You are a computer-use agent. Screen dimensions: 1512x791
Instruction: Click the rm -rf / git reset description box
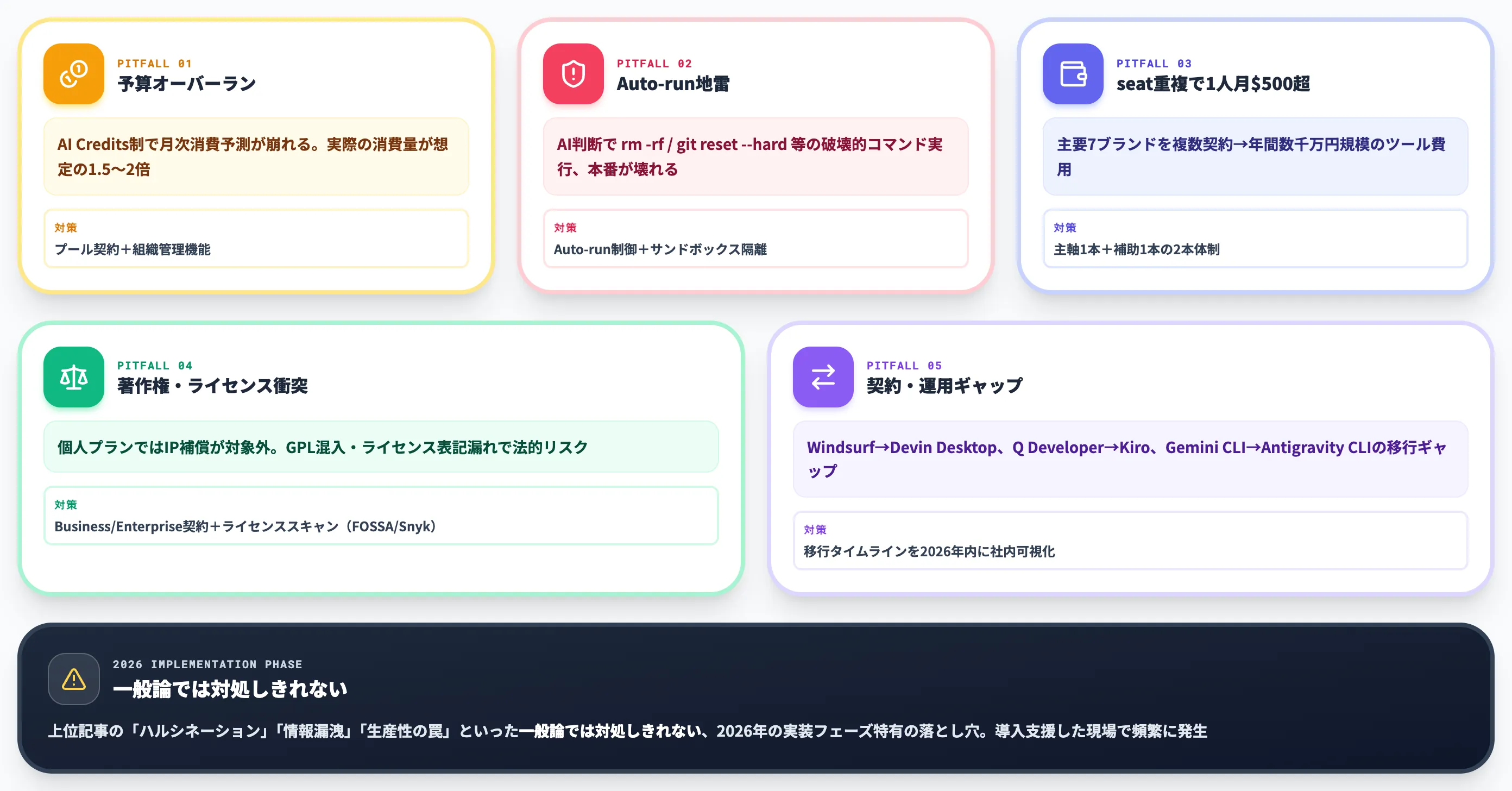click(755, 157)
